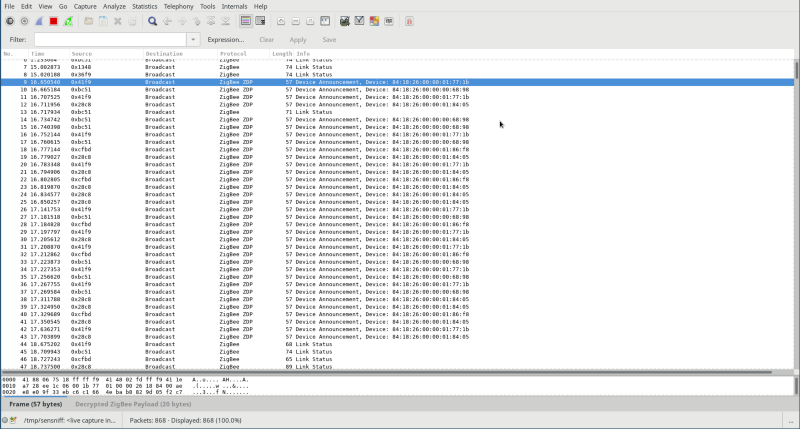Click the Find packet magnifier icon
The width and height of the screenshot is (800, 429).
152,20
